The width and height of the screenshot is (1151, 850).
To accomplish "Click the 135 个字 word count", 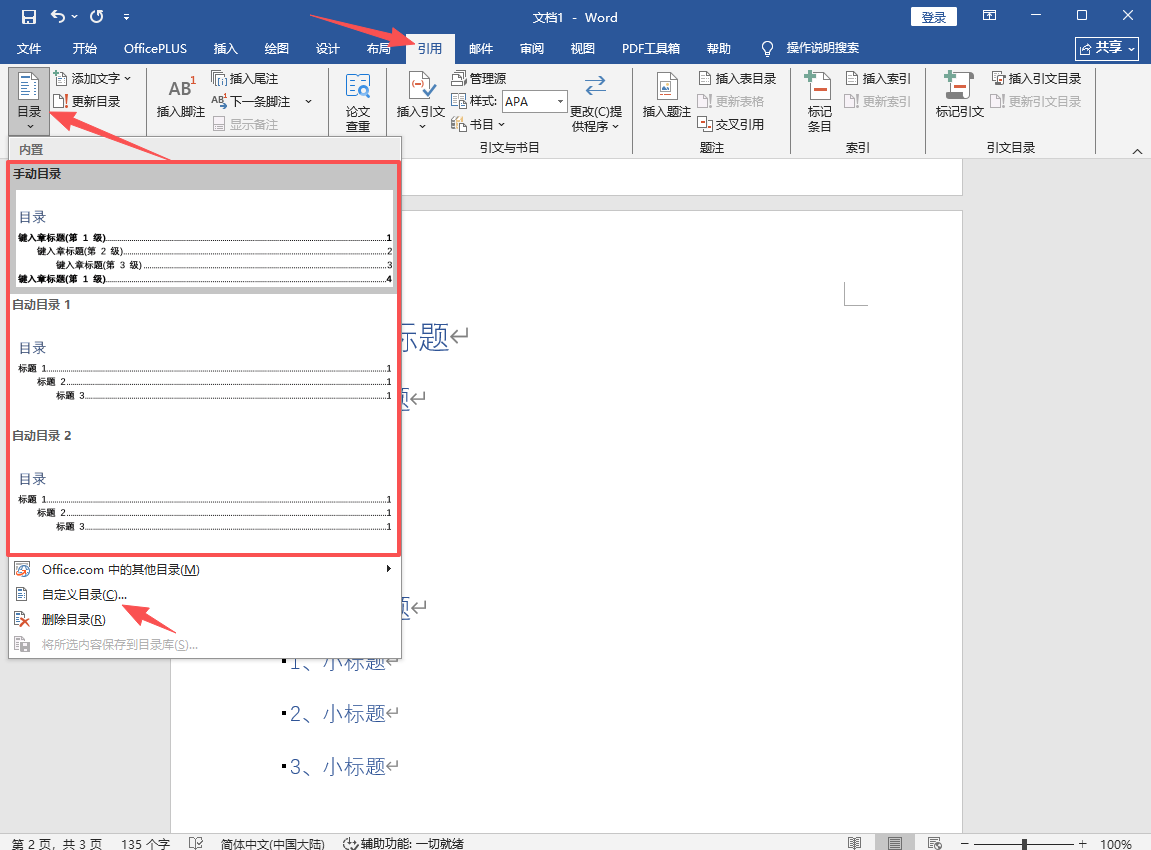I will [145, 843].
